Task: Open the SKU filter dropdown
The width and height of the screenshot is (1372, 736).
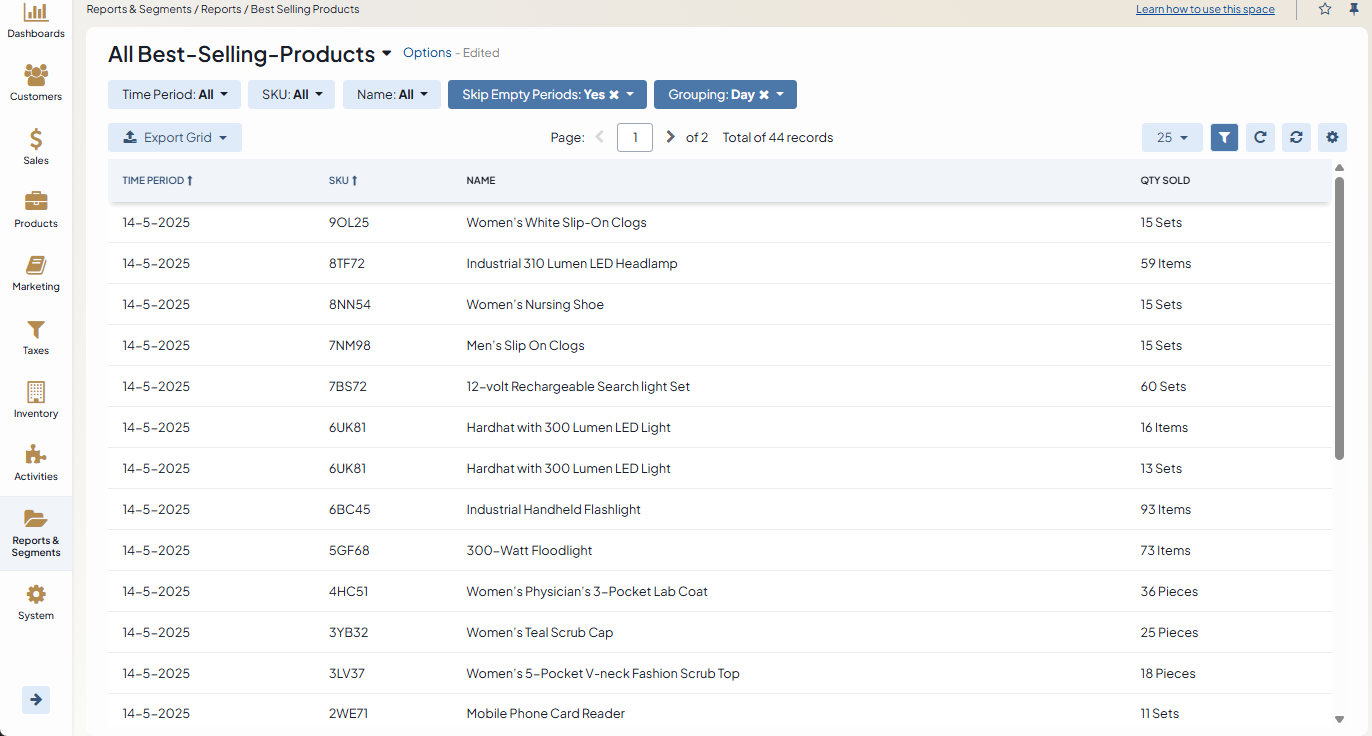Action: click(x=291, y=95)
